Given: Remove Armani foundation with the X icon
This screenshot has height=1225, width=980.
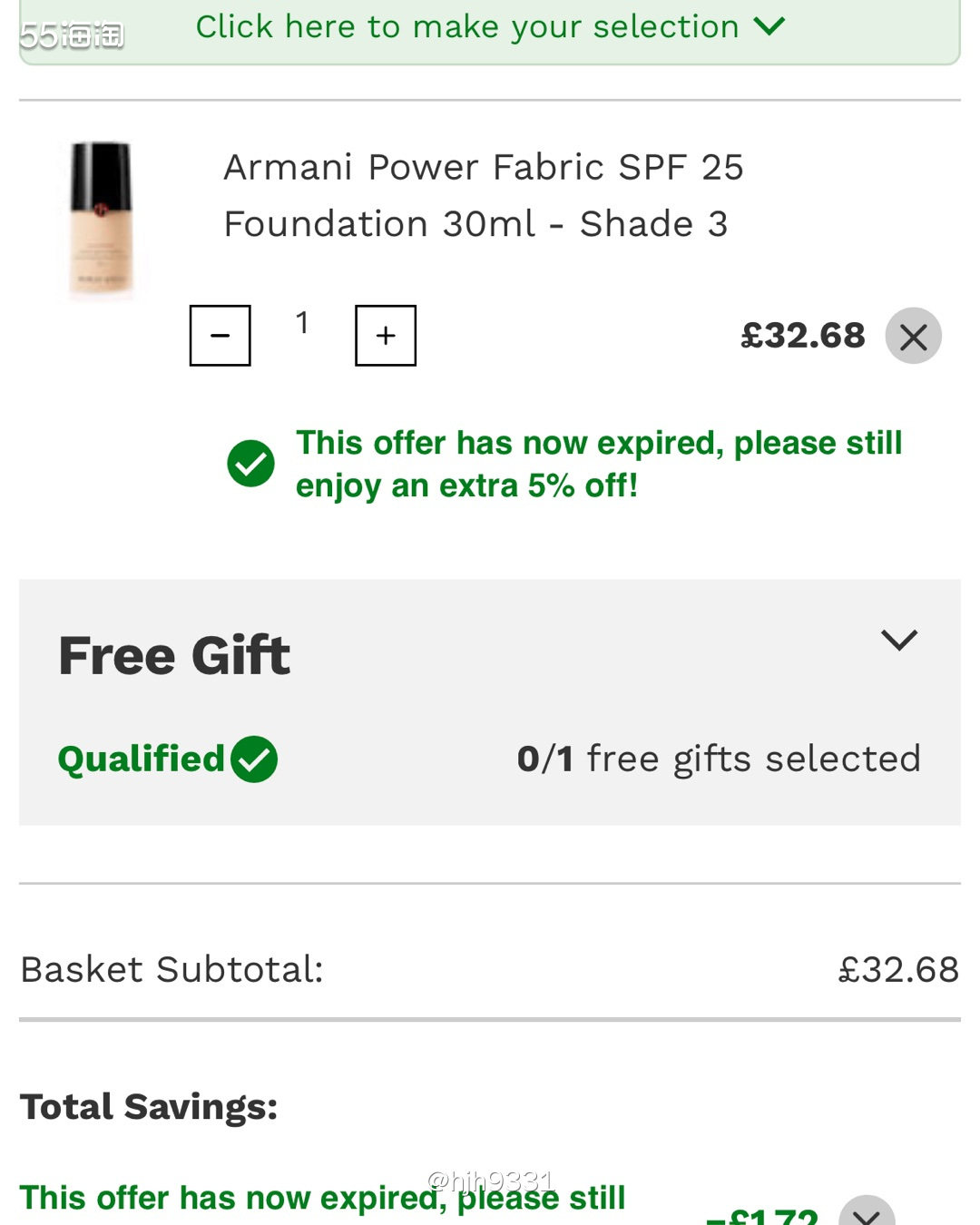Looking at the screenshot, I should coord(913,337).
